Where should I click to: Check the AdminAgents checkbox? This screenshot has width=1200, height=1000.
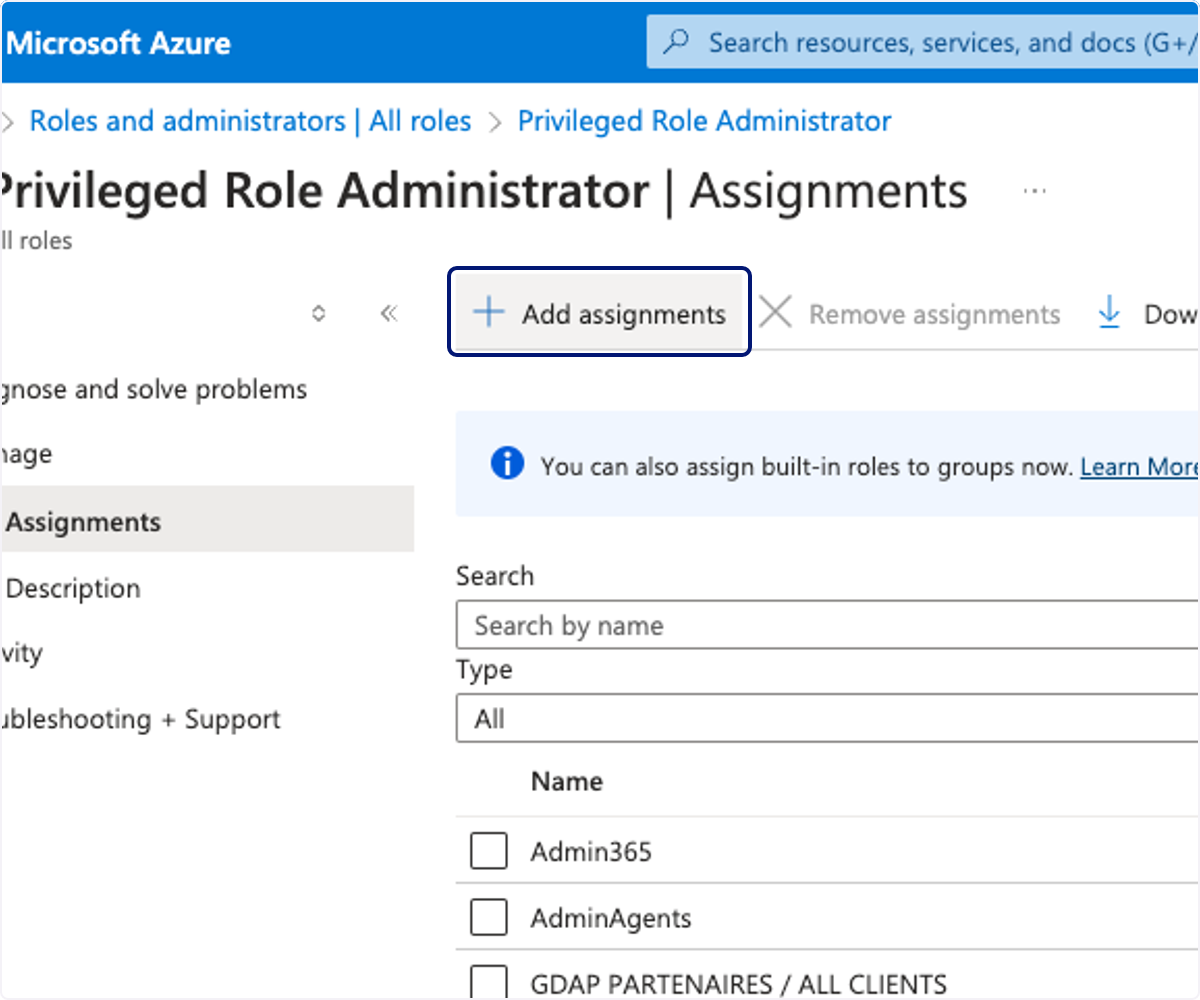click(x=489, y=917)
